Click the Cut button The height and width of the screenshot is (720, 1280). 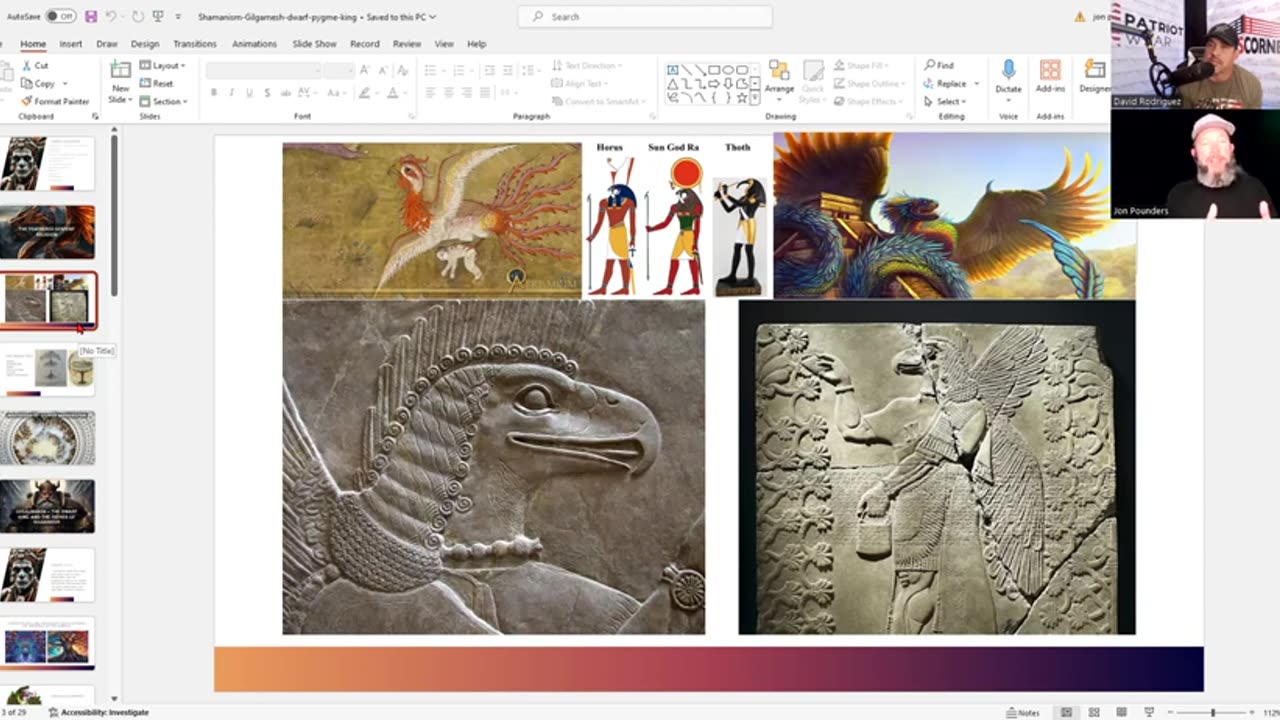35,65
